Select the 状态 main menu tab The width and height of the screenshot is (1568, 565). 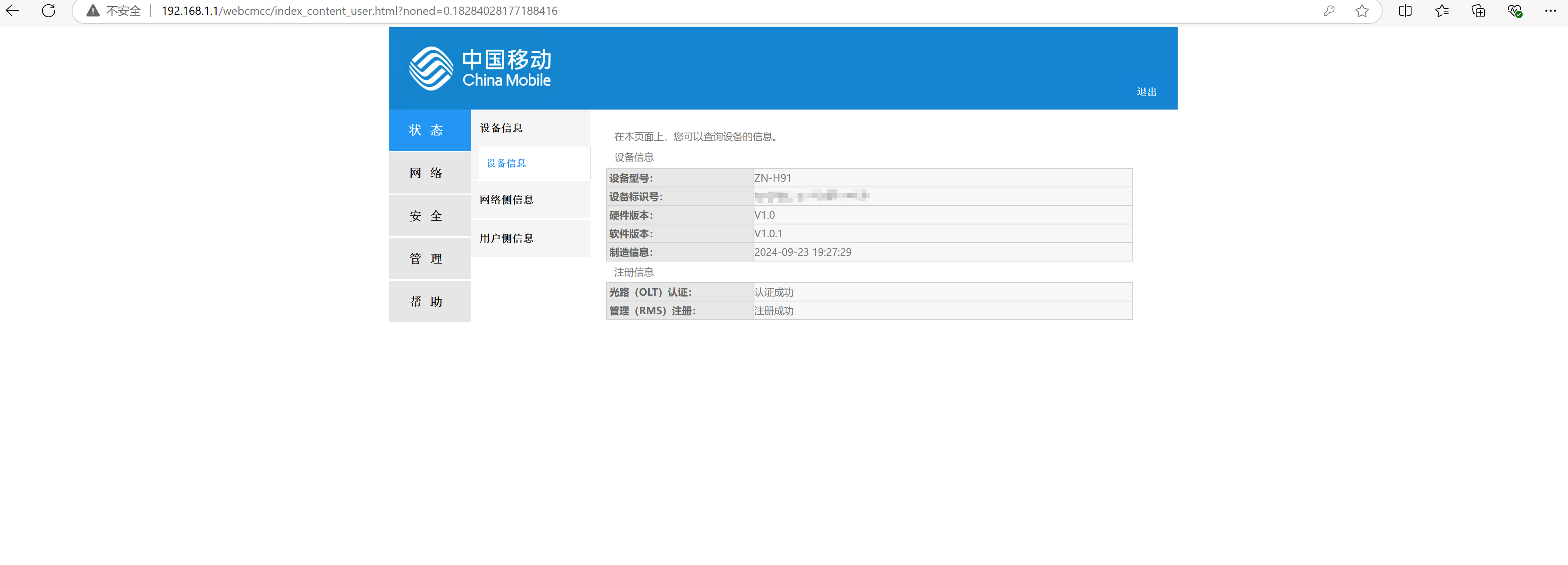pyautogui.click(x=430, y=130)
